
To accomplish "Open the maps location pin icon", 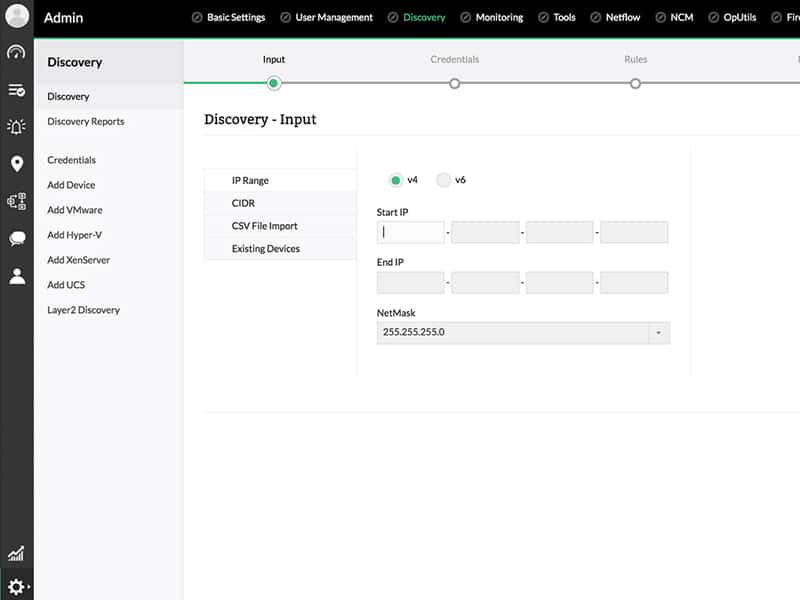I will coord(16,164).
